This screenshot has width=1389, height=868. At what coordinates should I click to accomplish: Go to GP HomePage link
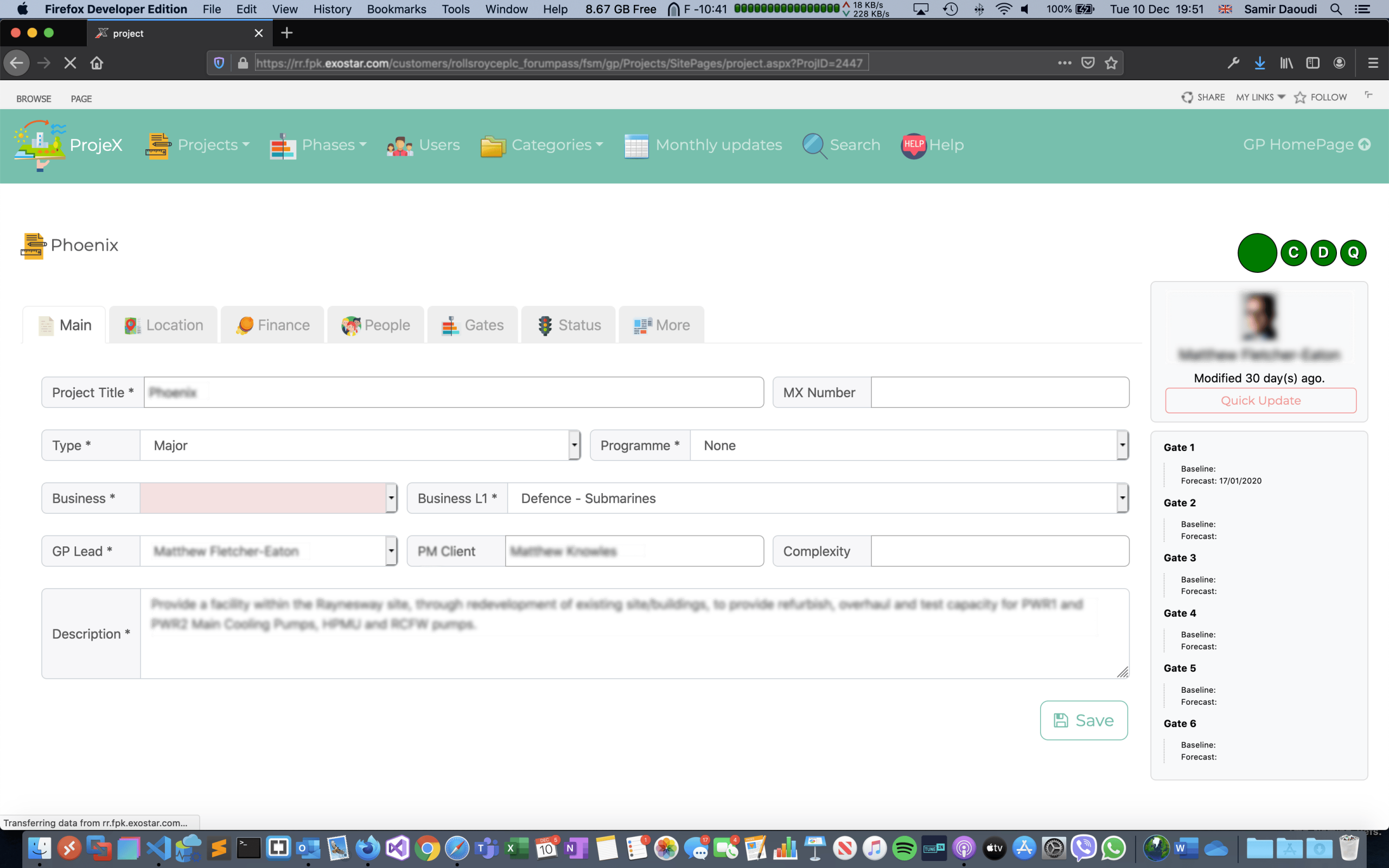point(1307,145)
